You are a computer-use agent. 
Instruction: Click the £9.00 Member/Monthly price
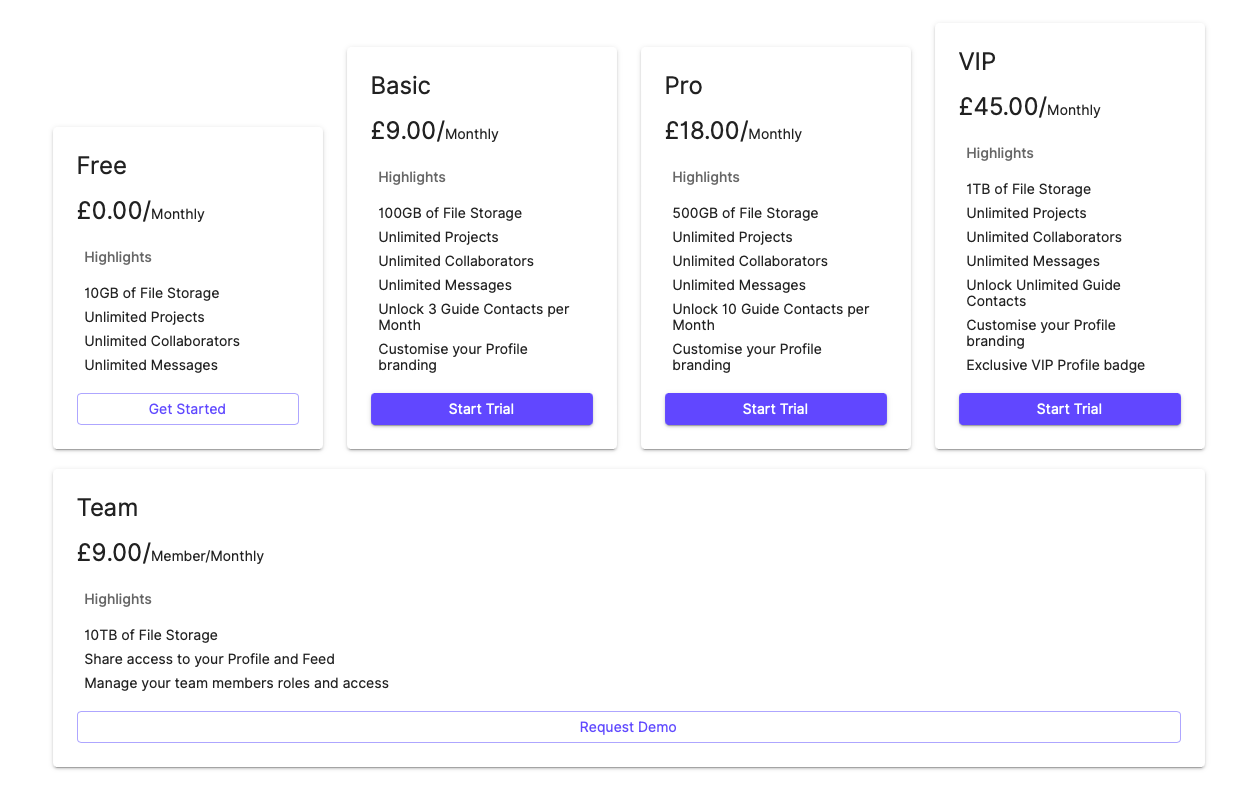tap(171, 553)
